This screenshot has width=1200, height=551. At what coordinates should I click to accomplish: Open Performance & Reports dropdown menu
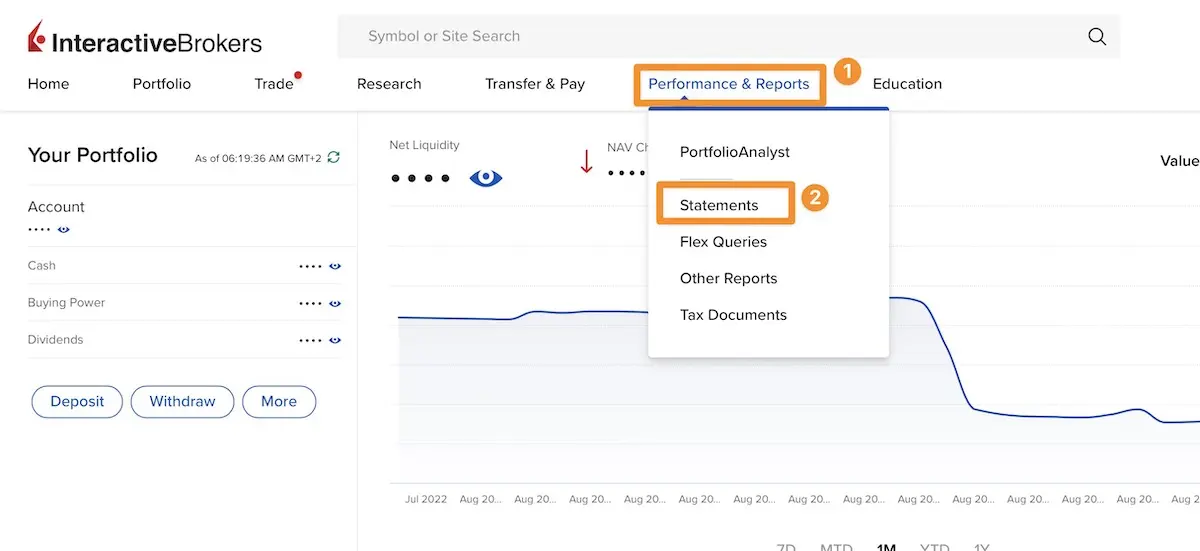[729, 84]
